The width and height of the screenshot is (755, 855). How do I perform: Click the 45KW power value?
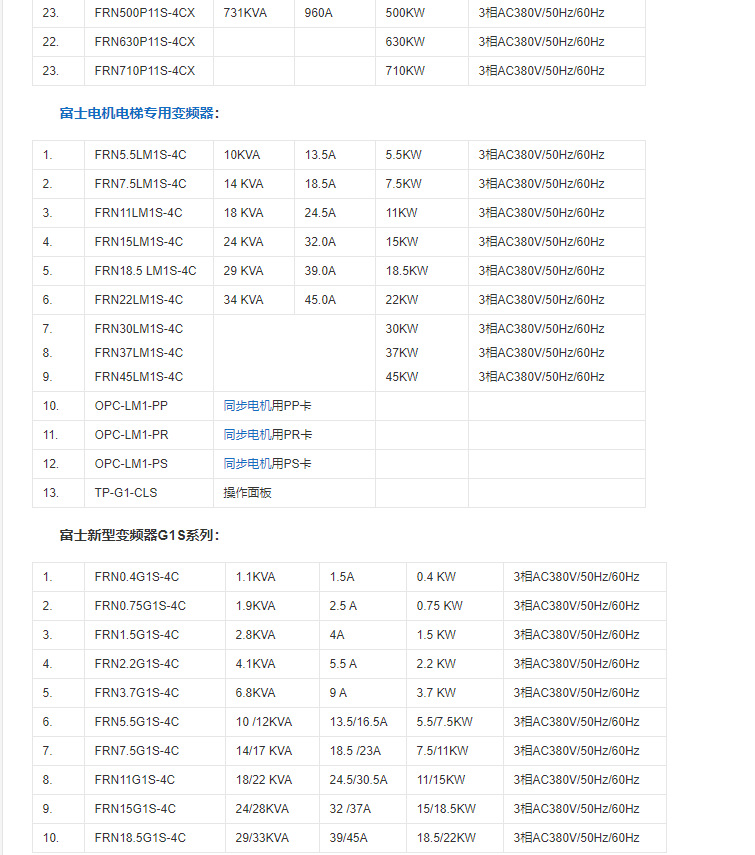pyautogui.click(x=402, y=377)
